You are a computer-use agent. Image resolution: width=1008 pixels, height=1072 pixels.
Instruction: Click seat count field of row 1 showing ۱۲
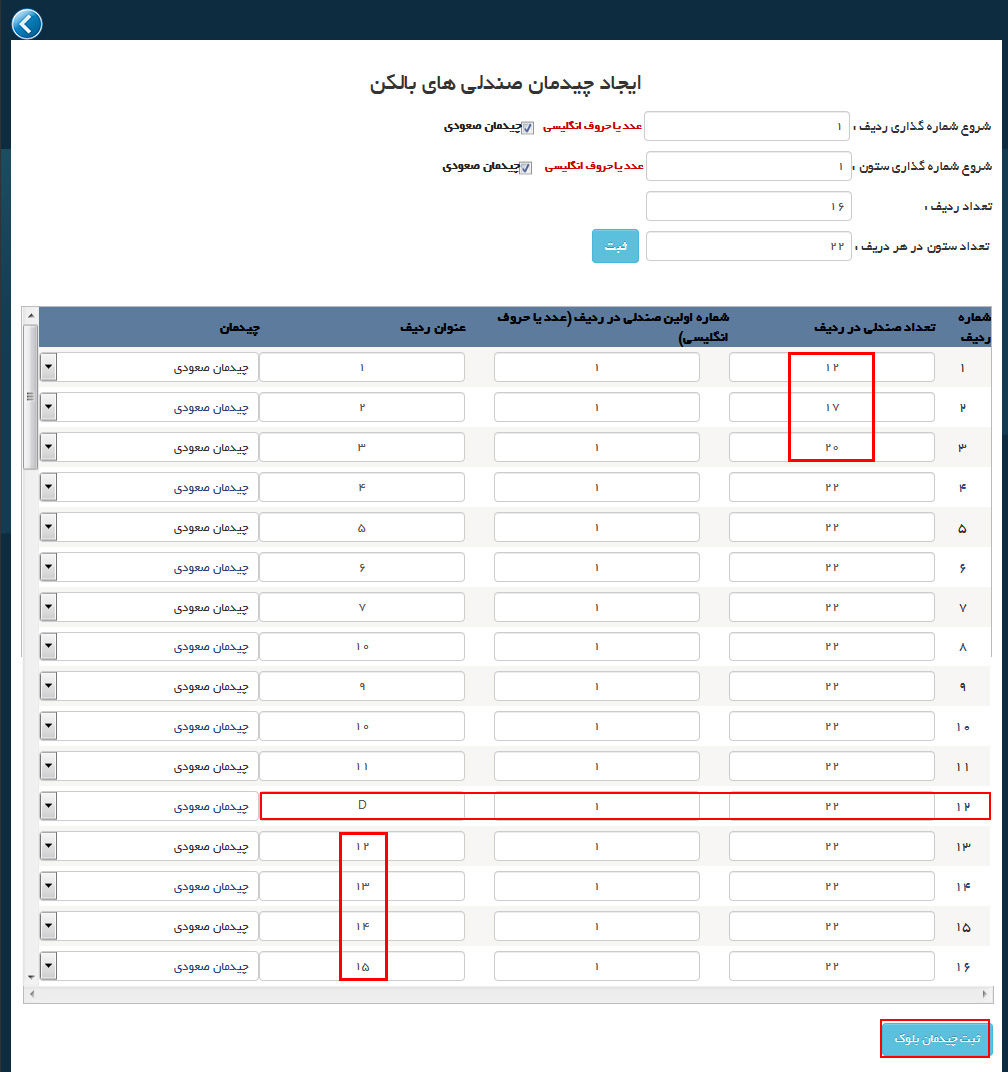click(x=832, y=367)
